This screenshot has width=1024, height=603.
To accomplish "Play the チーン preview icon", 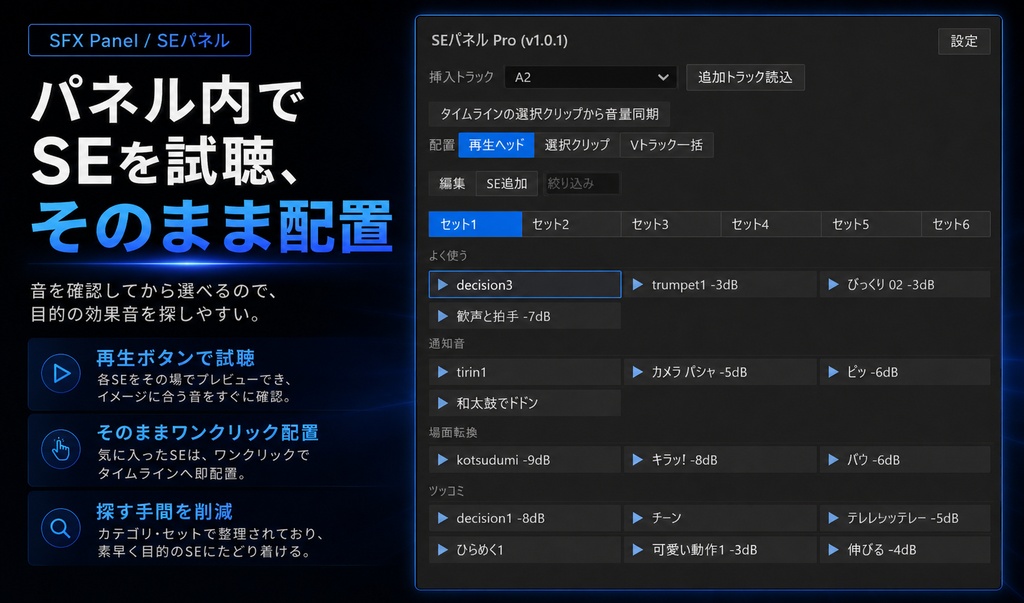I will (638, 518).
